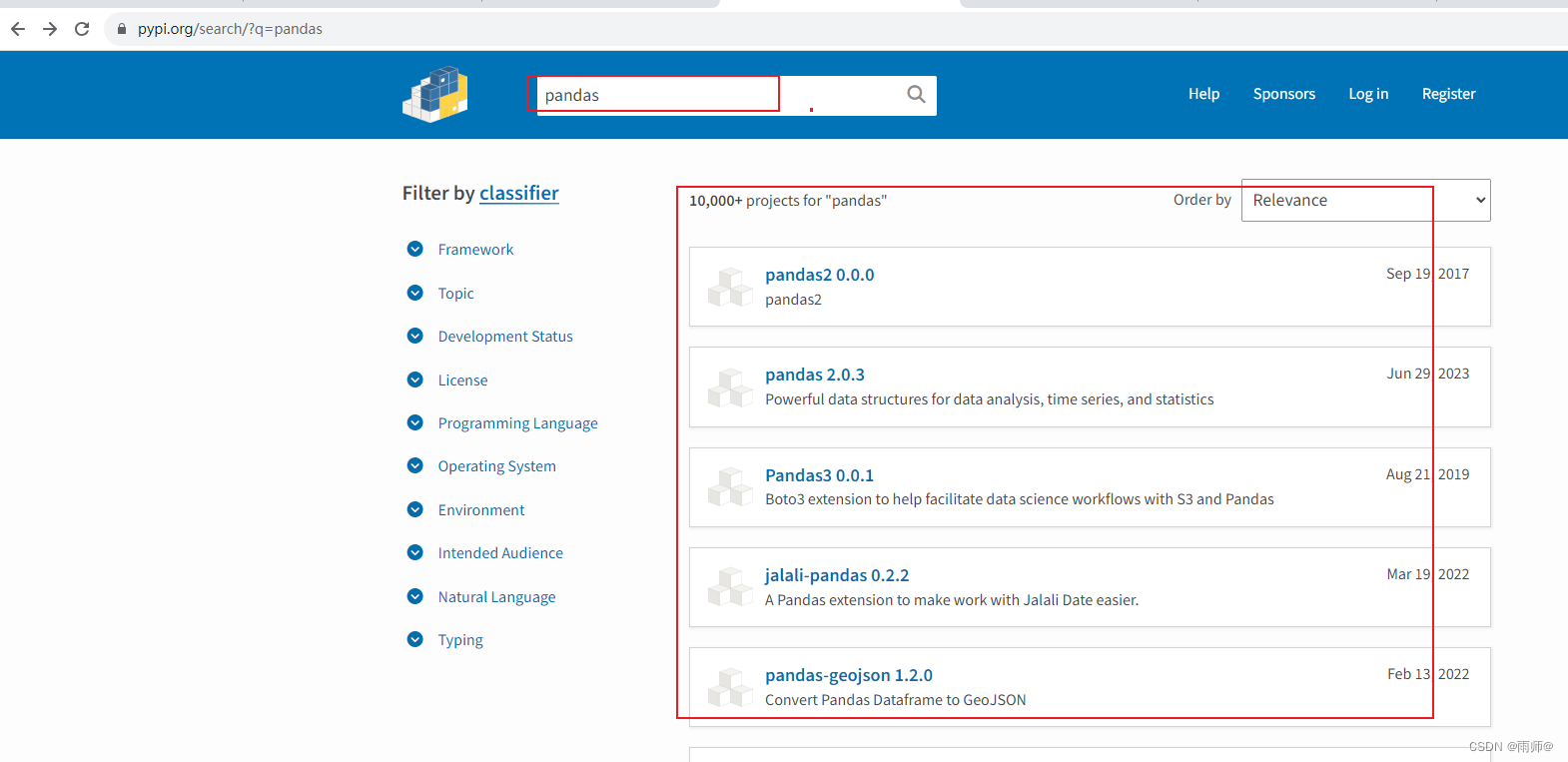Open the Order by Relevance dropdown
The width and height of the screenshot is (1568, 762).
(1365, 200)
